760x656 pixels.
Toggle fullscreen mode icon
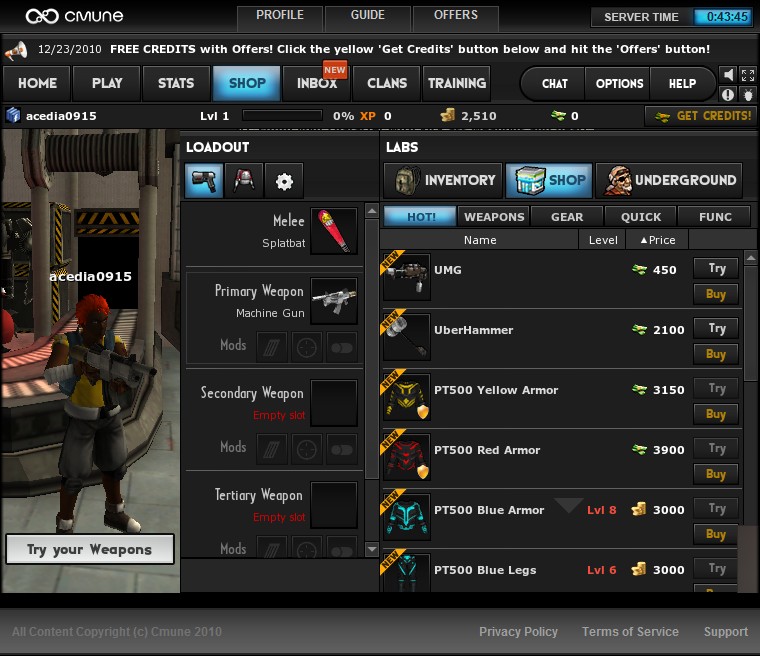[x=746, y=75]
